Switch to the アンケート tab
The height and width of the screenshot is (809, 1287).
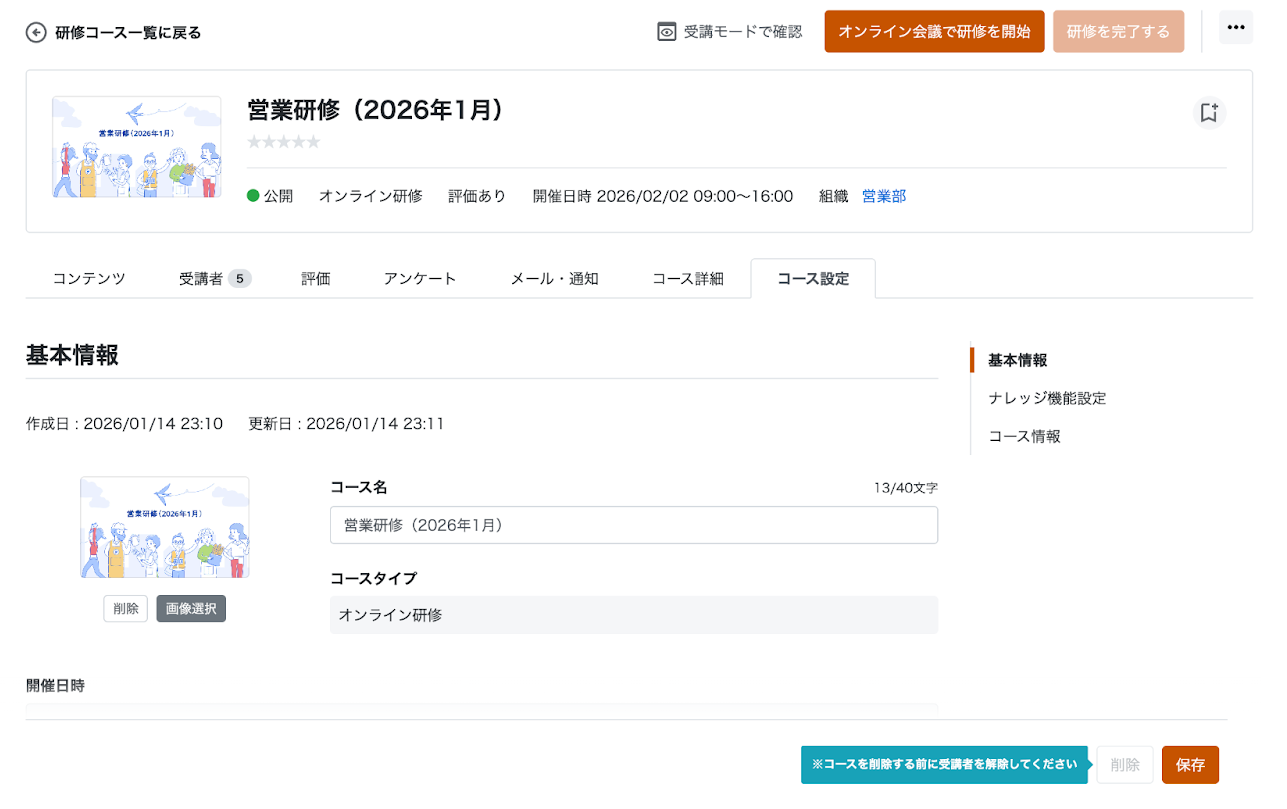click(420, 279)
